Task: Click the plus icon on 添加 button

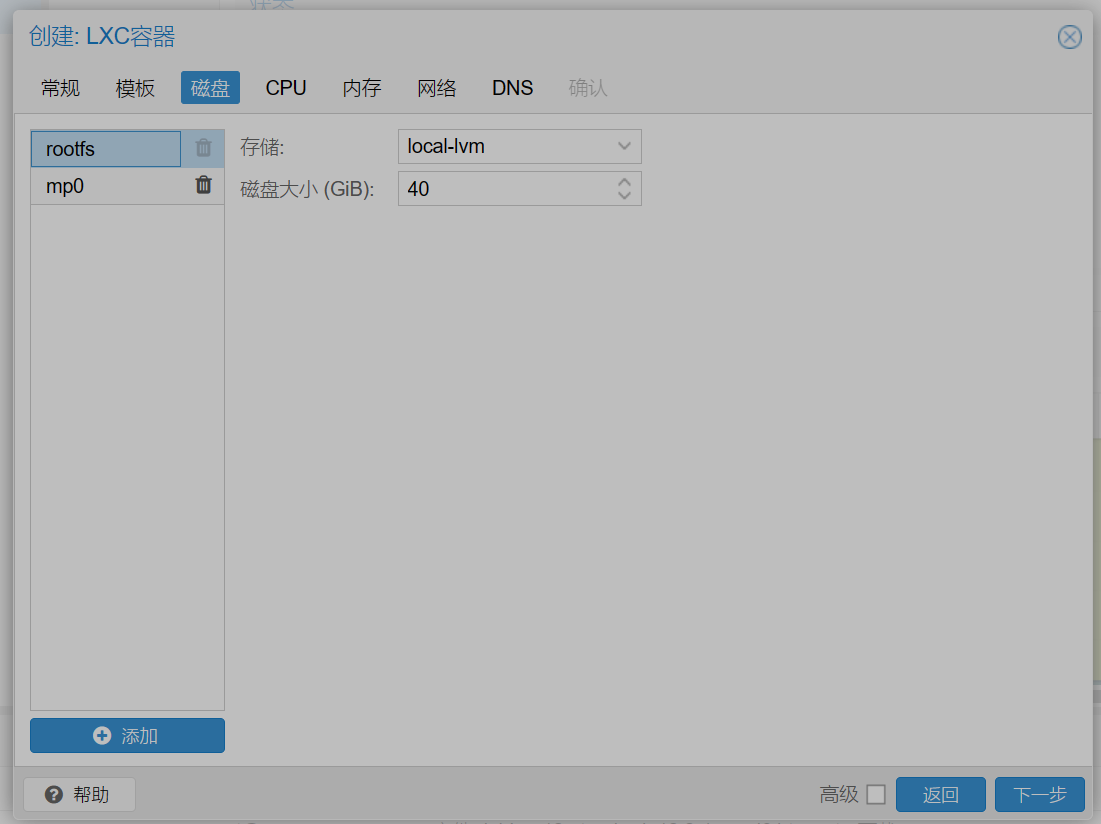Action: click(x=102, y=735)
